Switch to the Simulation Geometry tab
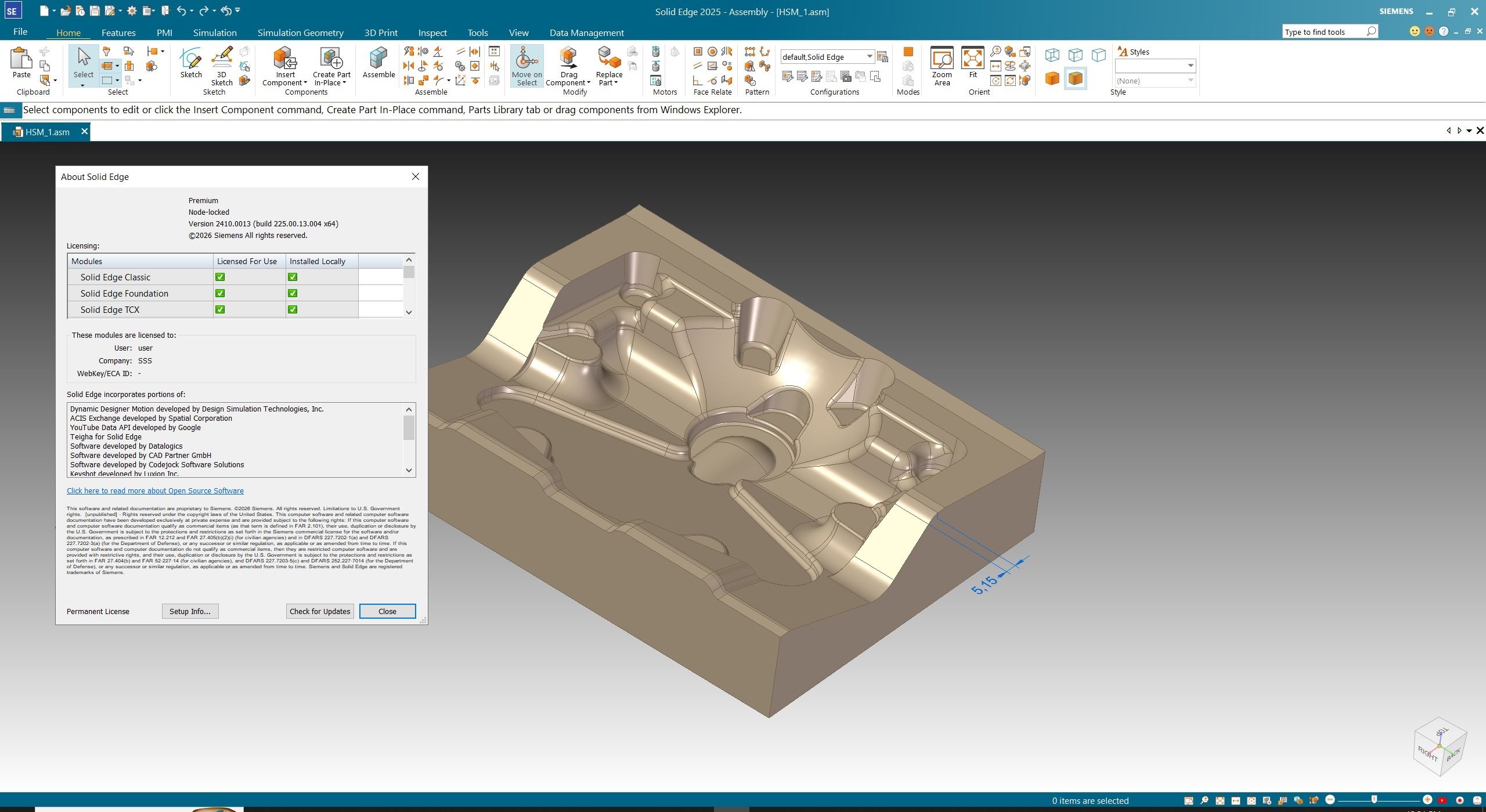This screenshot has width=1486, height=812. point(300,33)
